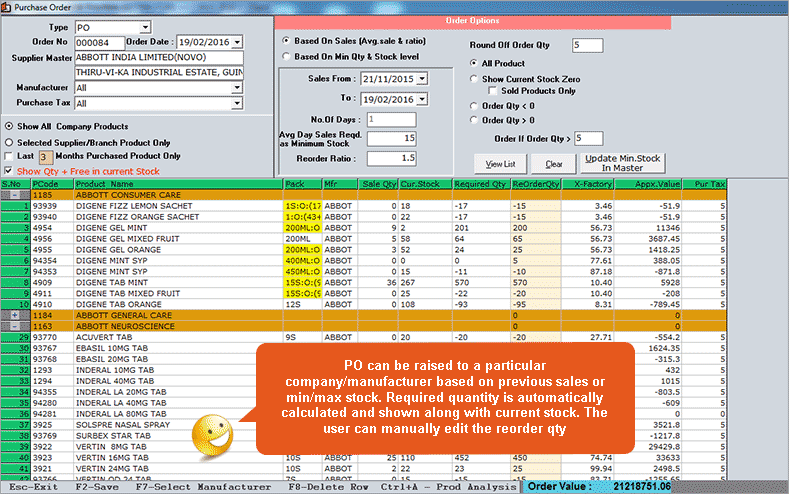Click reorder qty 570 for DIGENE TAB MINT

[536, 283]
